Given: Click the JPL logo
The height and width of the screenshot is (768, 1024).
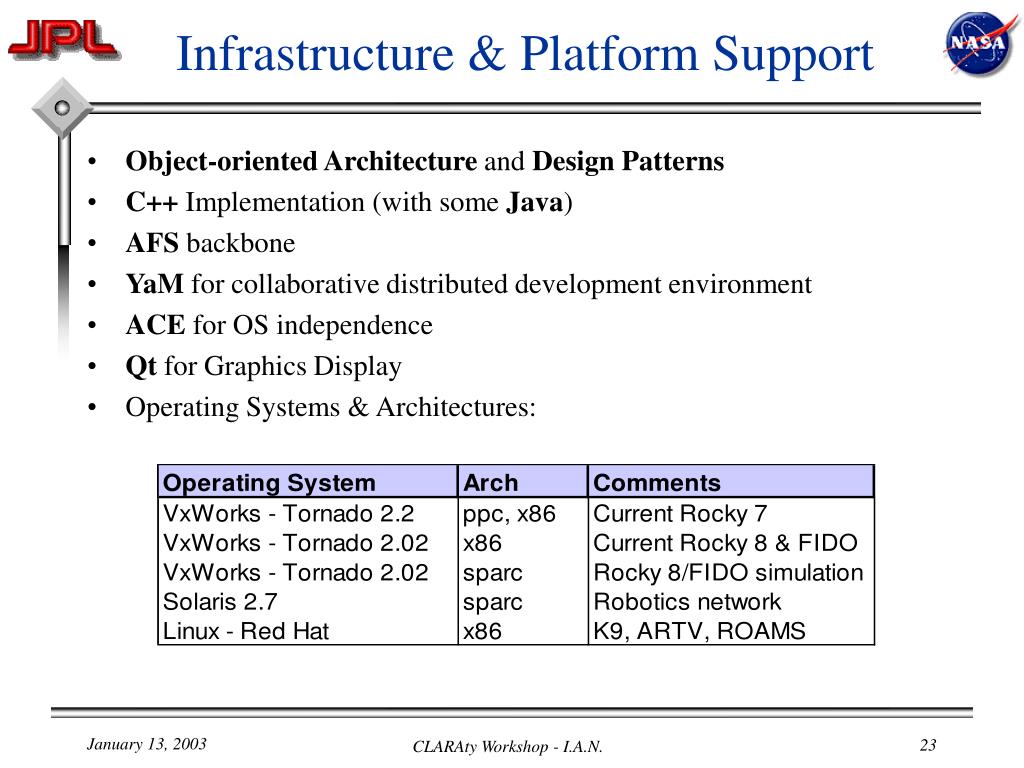Looking at the screenshot, I should coord(63,41).
